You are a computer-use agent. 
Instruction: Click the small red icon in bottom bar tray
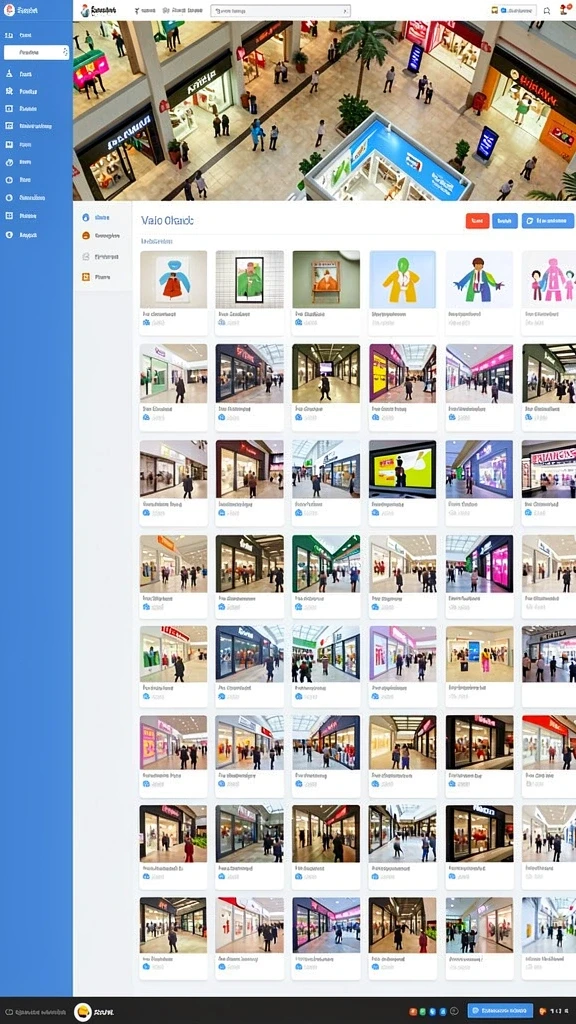click(x=413, y=1012)
